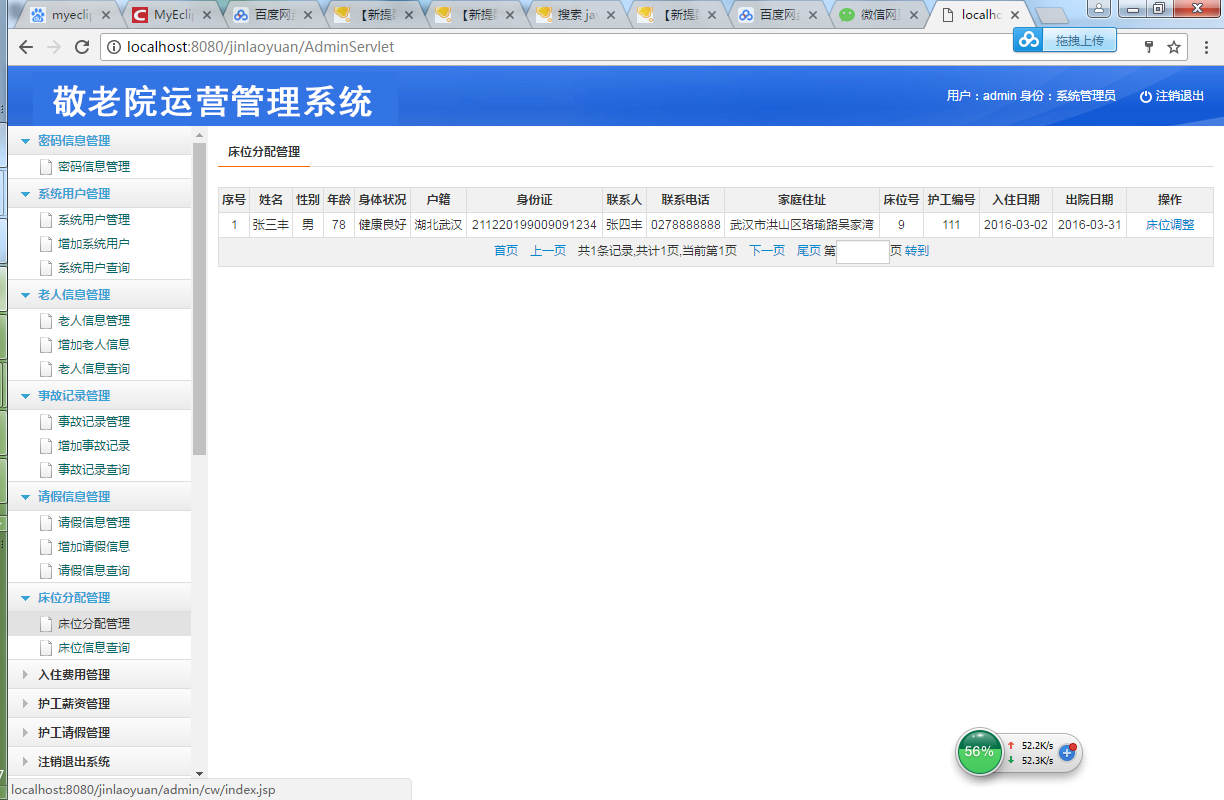This screenshot has width=1224, height=800.
Task: Click the blue plus icon on speed widget
Action: pos(1067,752)
